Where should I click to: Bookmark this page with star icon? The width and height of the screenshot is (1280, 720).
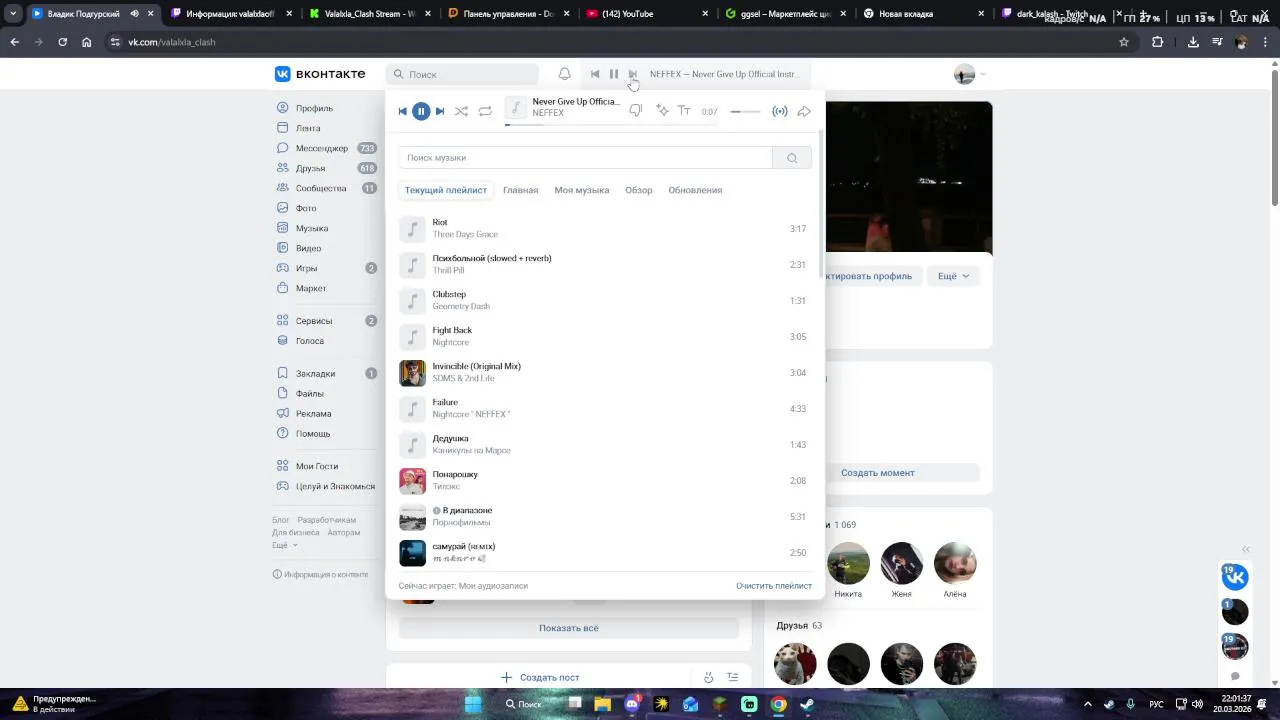(x=1124, y=42)
